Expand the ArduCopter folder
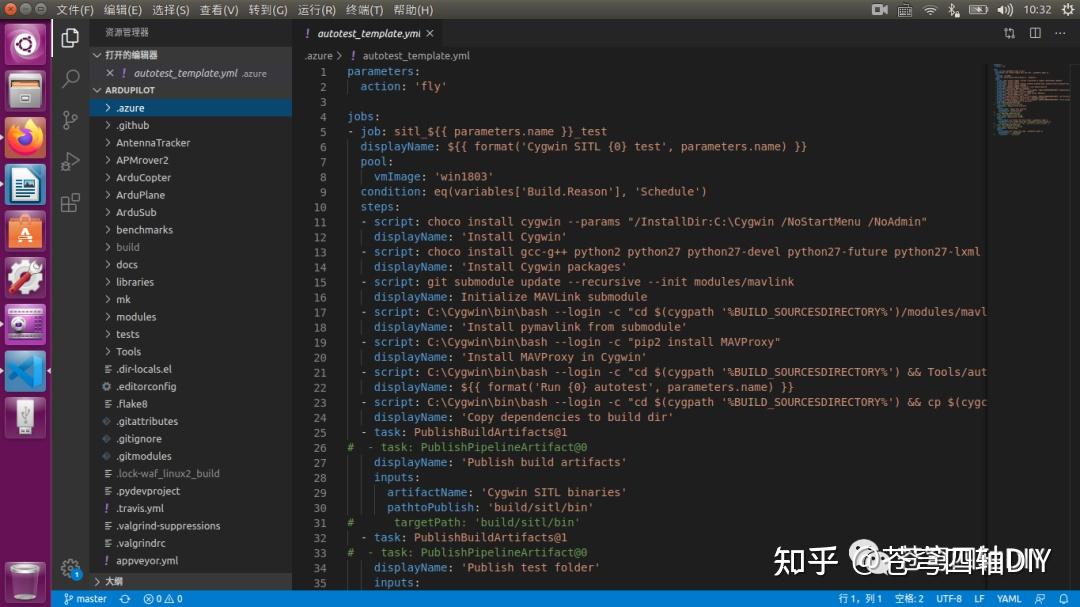The width and height of the screenshot is (1080, 607). point(191,177)
